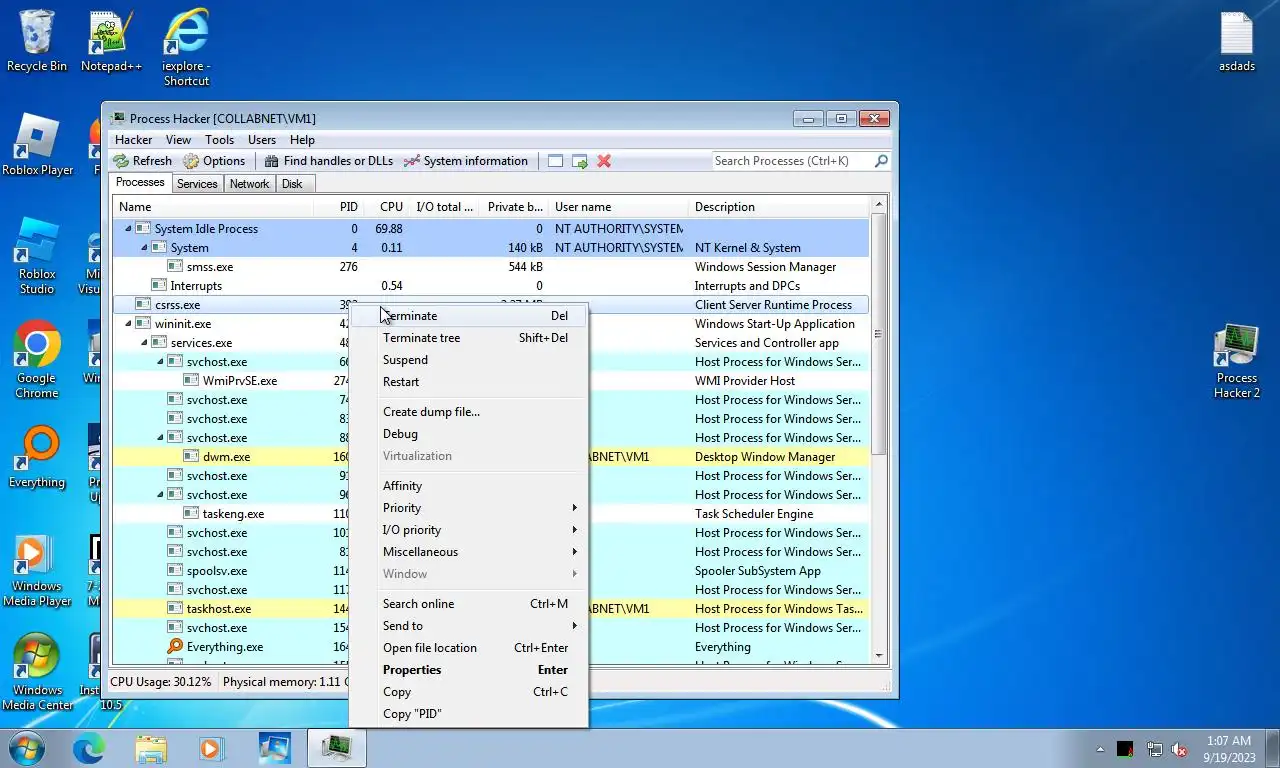Screen dimensions: 1280x768
Task: Collapse the System process tree node
Action: tap(144, 248)
